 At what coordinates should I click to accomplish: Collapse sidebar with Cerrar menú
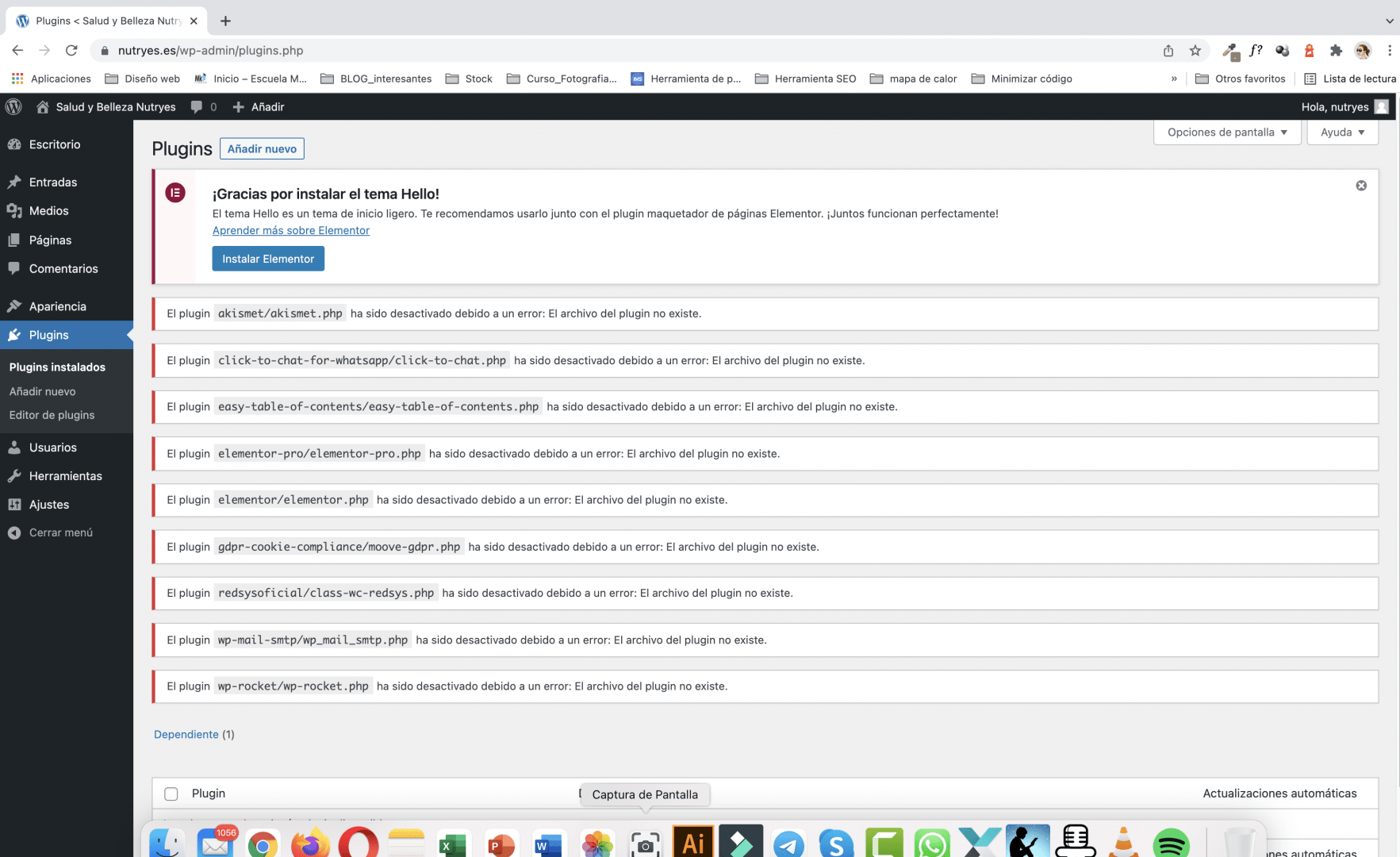point(67,532)
